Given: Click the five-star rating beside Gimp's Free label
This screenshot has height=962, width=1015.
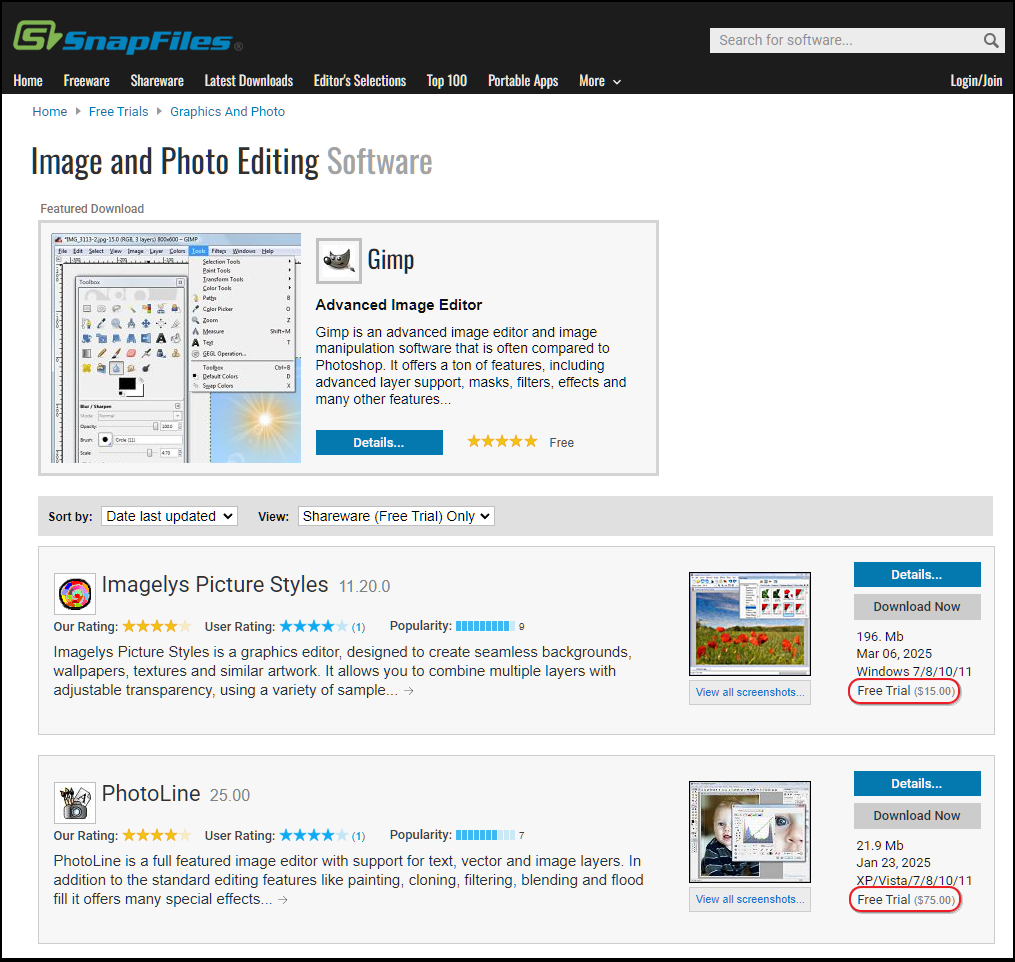Looking at the screenshot, I should (x=501, y=441).
